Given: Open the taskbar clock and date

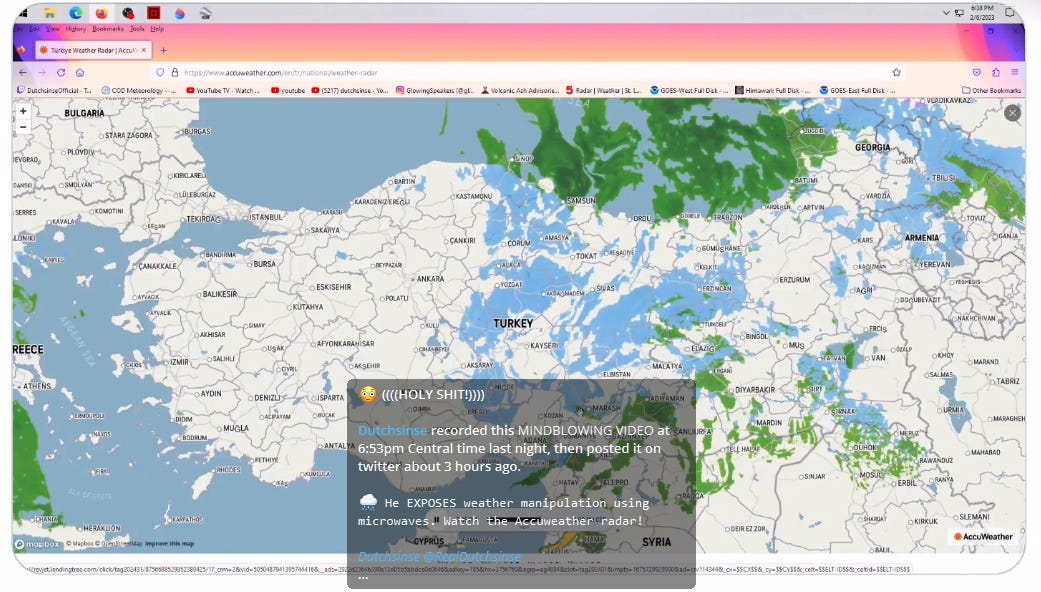Looking at the screenshot, I should (x=983, y=13).
